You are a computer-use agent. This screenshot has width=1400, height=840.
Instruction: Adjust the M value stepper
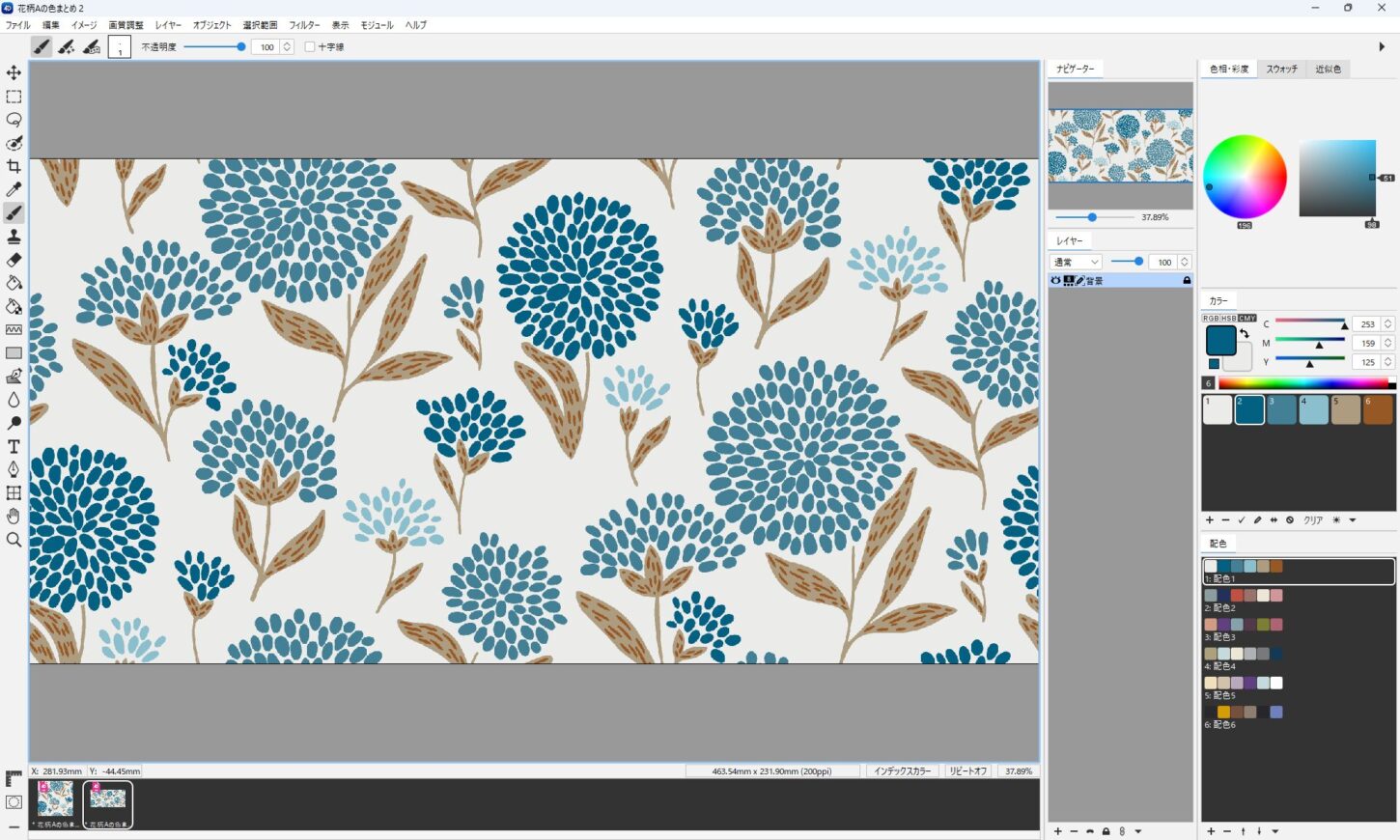coord(1388,343)
